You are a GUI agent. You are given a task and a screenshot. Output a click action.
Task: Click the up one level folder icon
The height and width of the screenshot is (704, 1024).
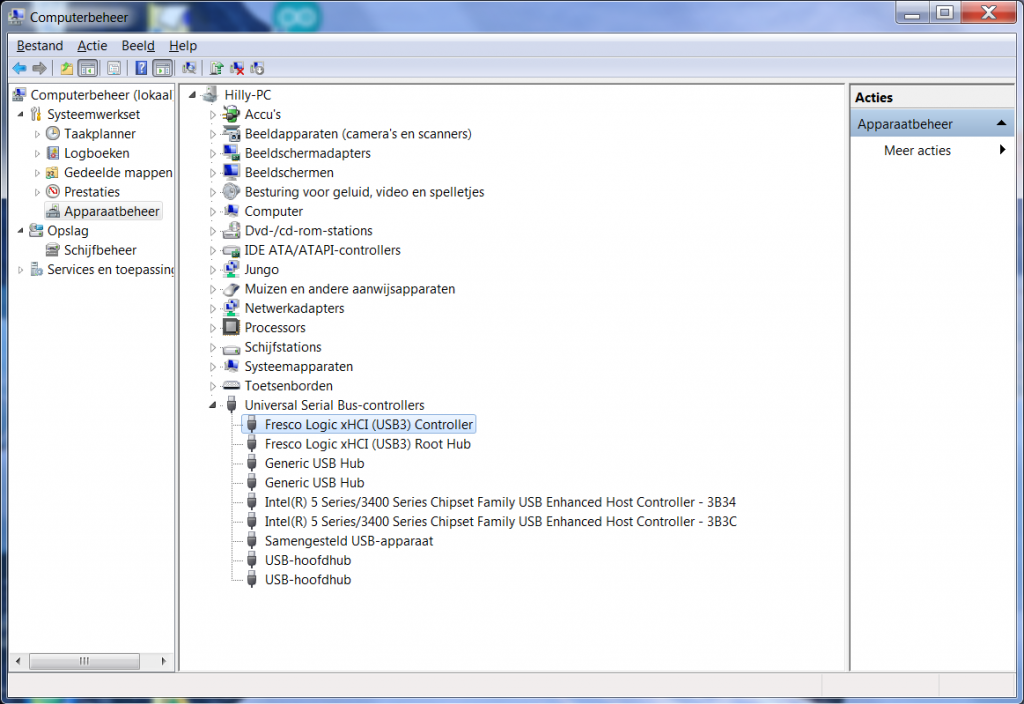tap(66, 68)
